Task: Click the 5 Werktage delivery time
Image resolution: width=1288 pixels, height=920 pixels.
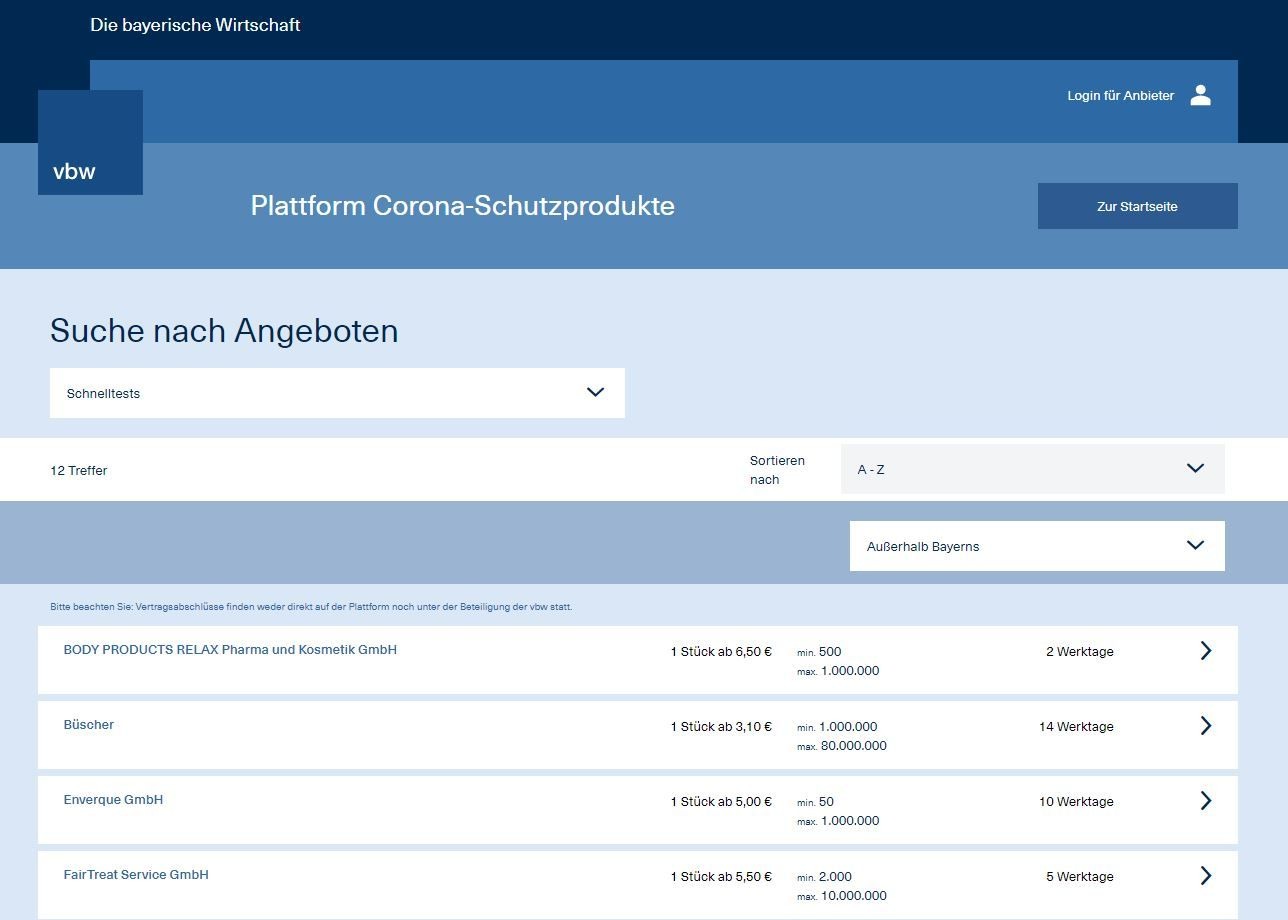Action: (x=1080, y=877)
